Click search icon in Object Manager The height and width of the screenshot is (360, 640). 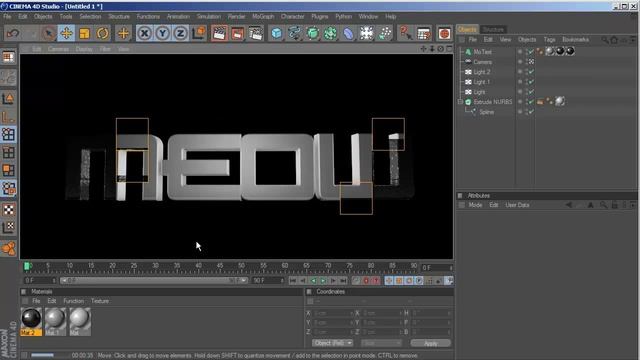tap(605, 40)
